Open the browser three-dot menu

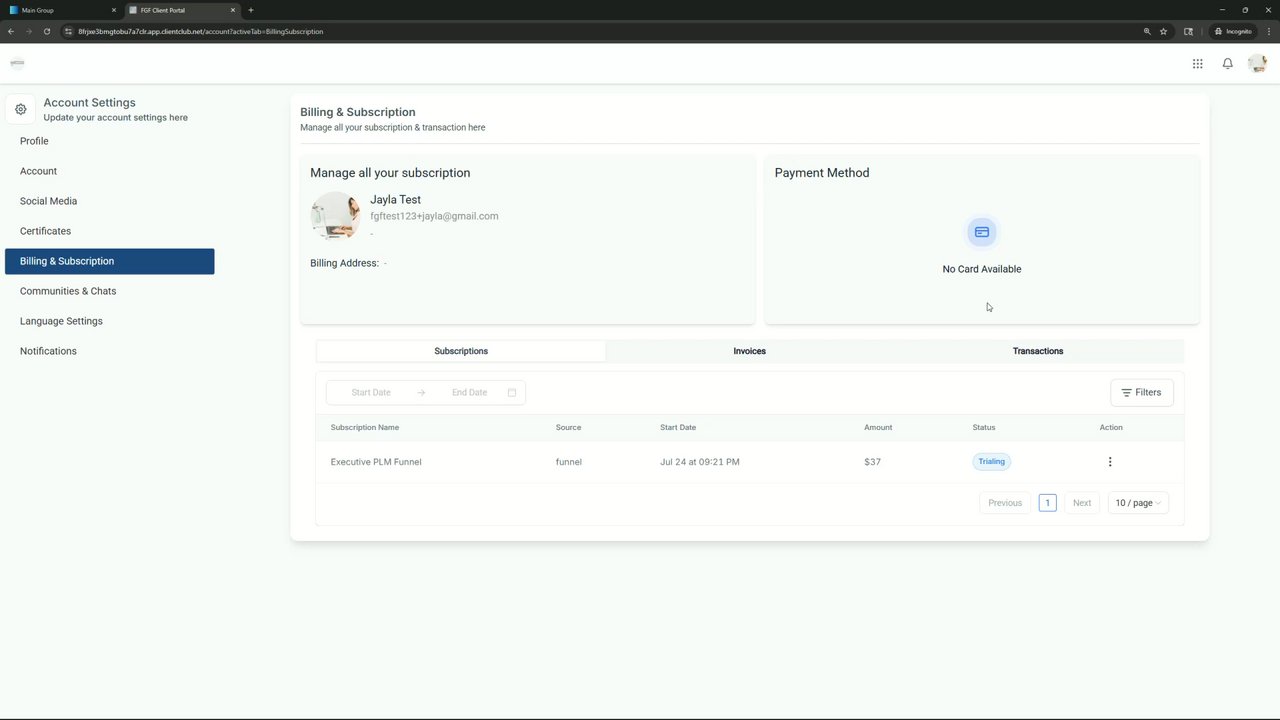click(1268, 31)
